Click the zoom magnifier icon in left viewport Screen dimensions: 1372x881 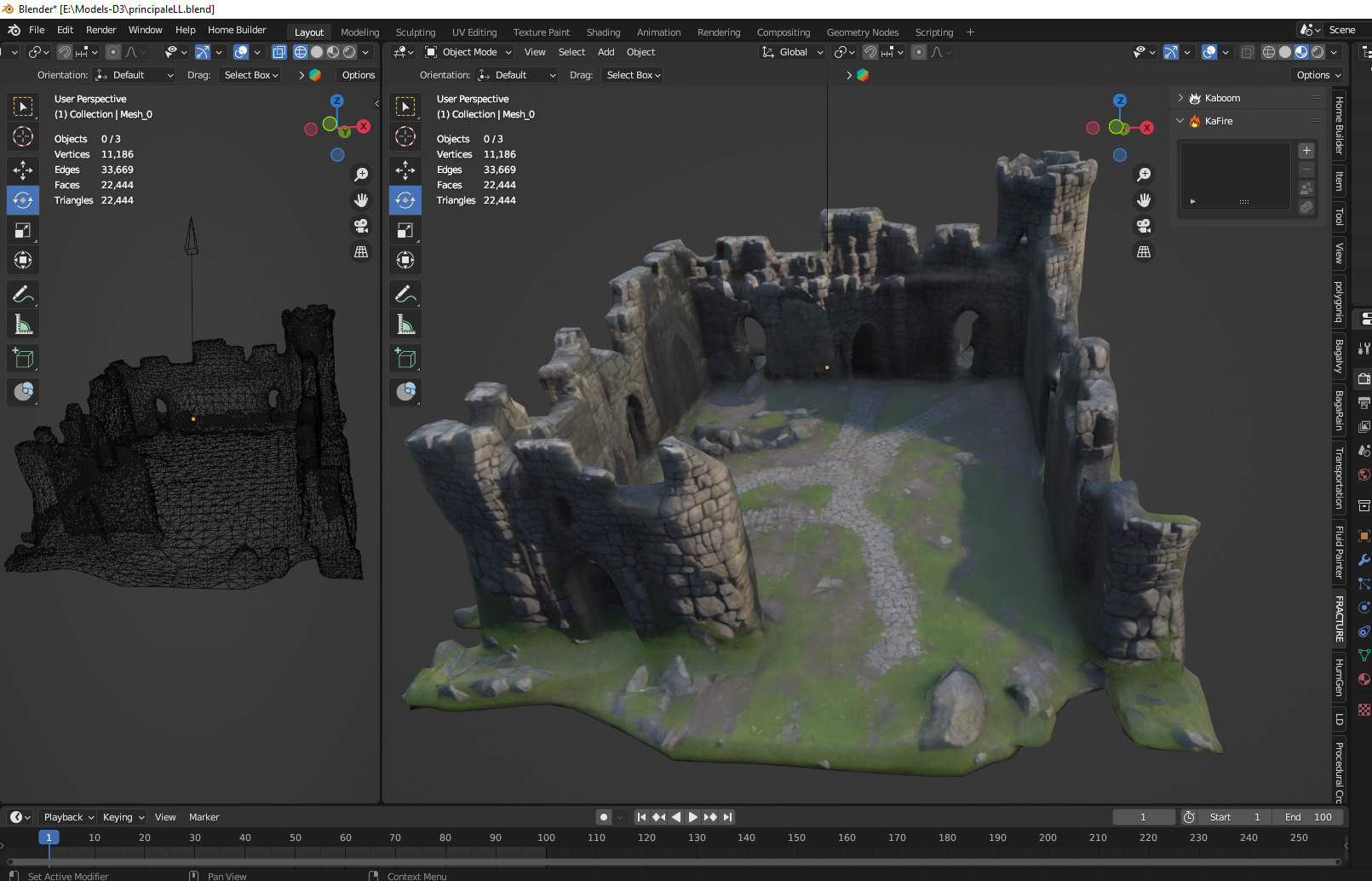point(361,174)
